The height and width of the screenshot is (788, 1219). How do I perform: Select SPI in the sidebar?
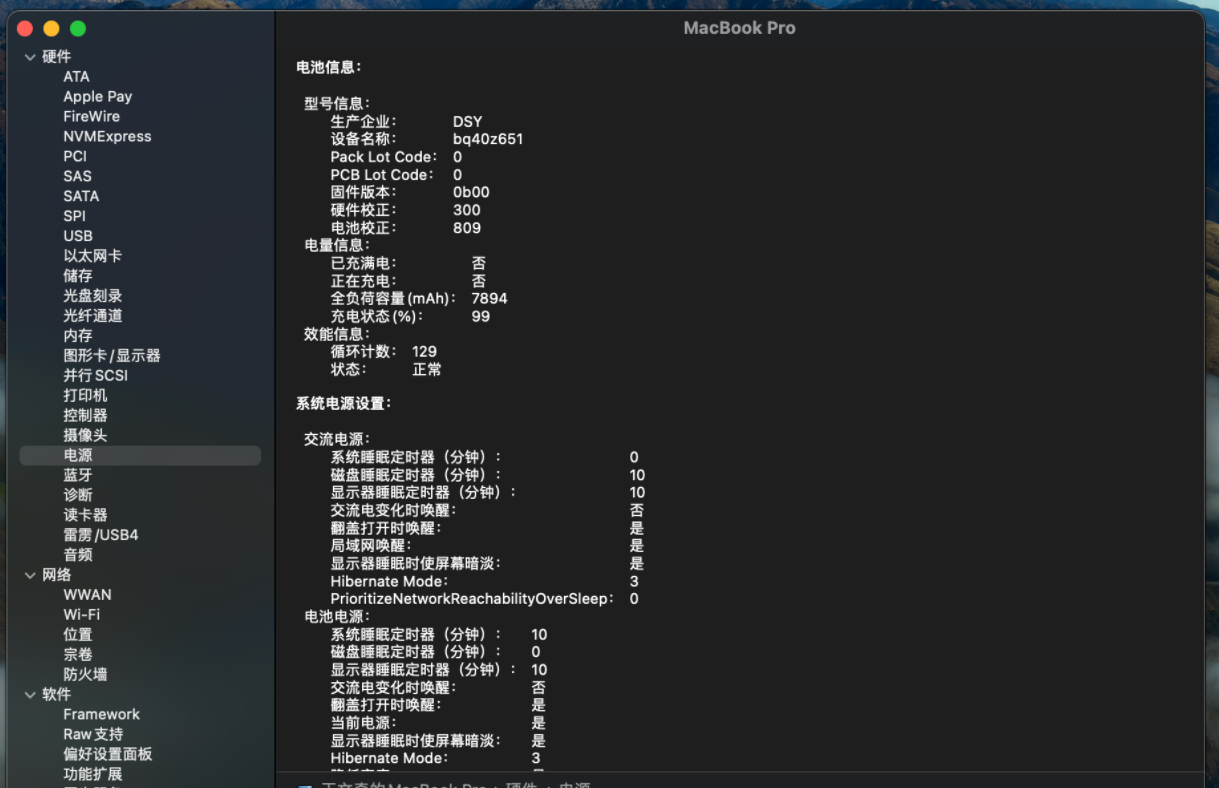click(x=74, y=216)
